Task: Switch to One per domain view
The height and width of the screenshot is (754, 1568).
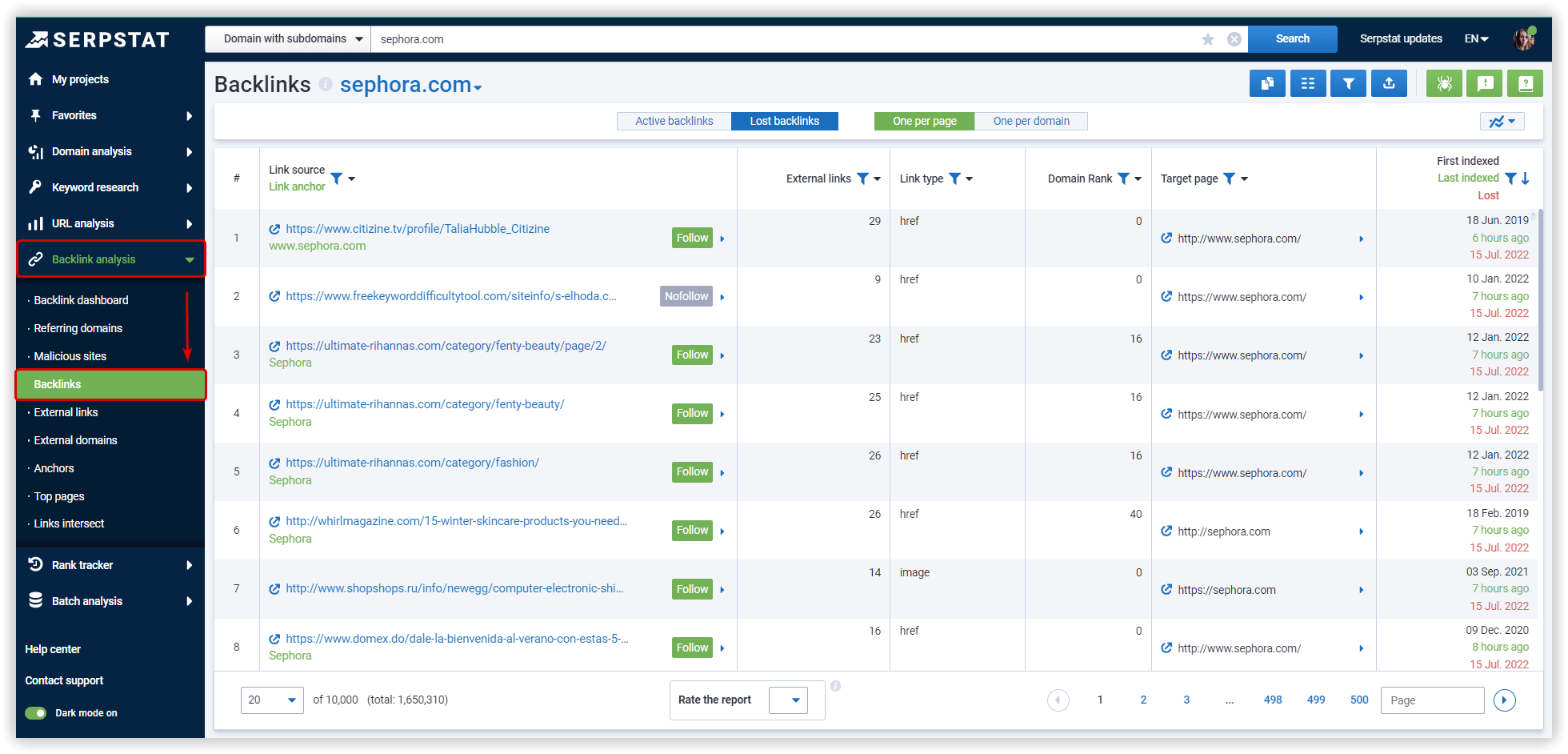Action: [x=1031, y=121]
